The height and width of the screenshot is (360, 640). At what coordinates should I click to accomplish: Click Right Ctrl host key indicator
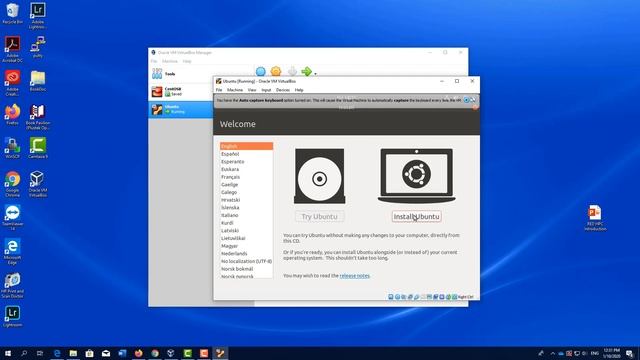[465, 297]
